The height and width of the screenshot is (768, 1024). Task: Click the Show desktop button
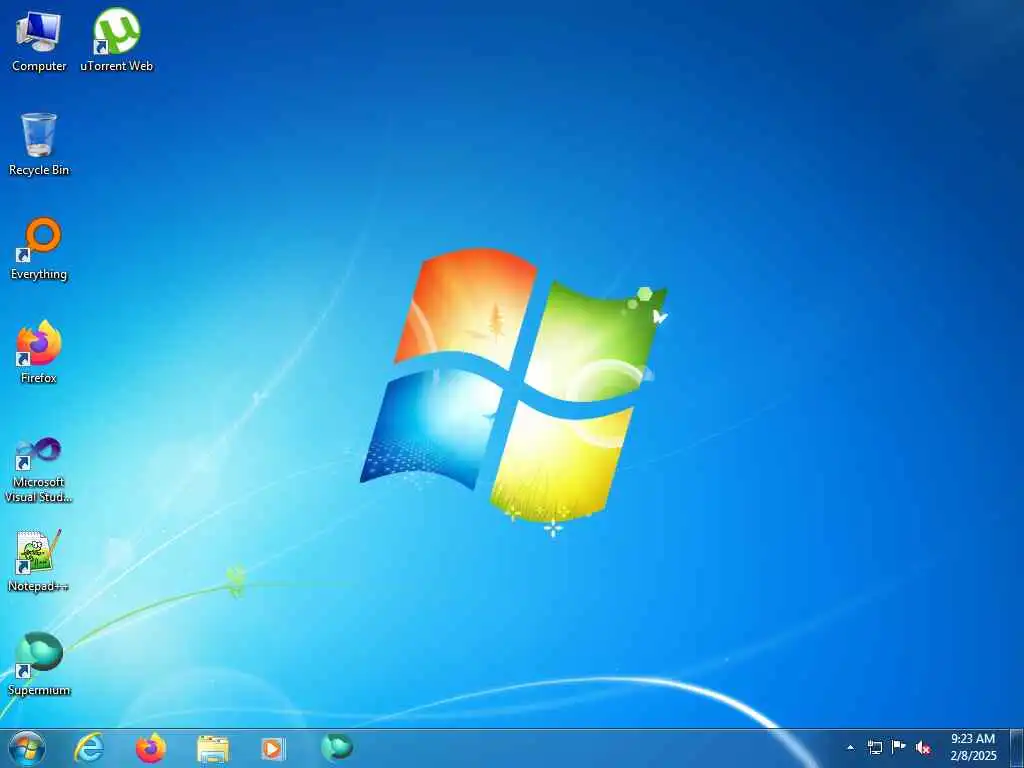pyautogui.click(x=1017, y=748)
